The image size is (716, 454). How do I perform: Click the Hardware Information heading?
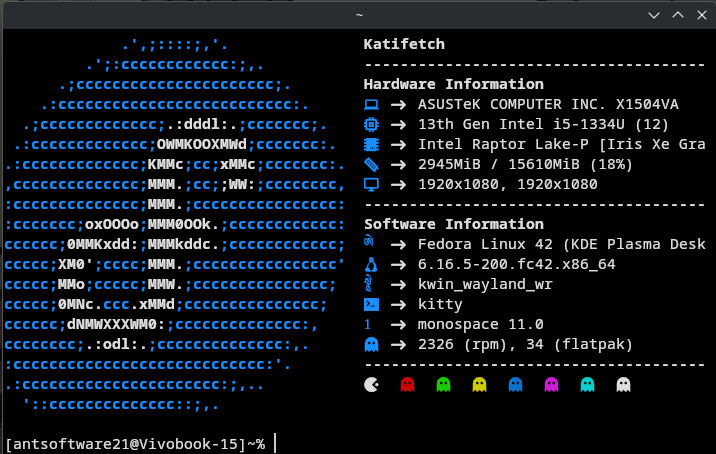[454, 84]
